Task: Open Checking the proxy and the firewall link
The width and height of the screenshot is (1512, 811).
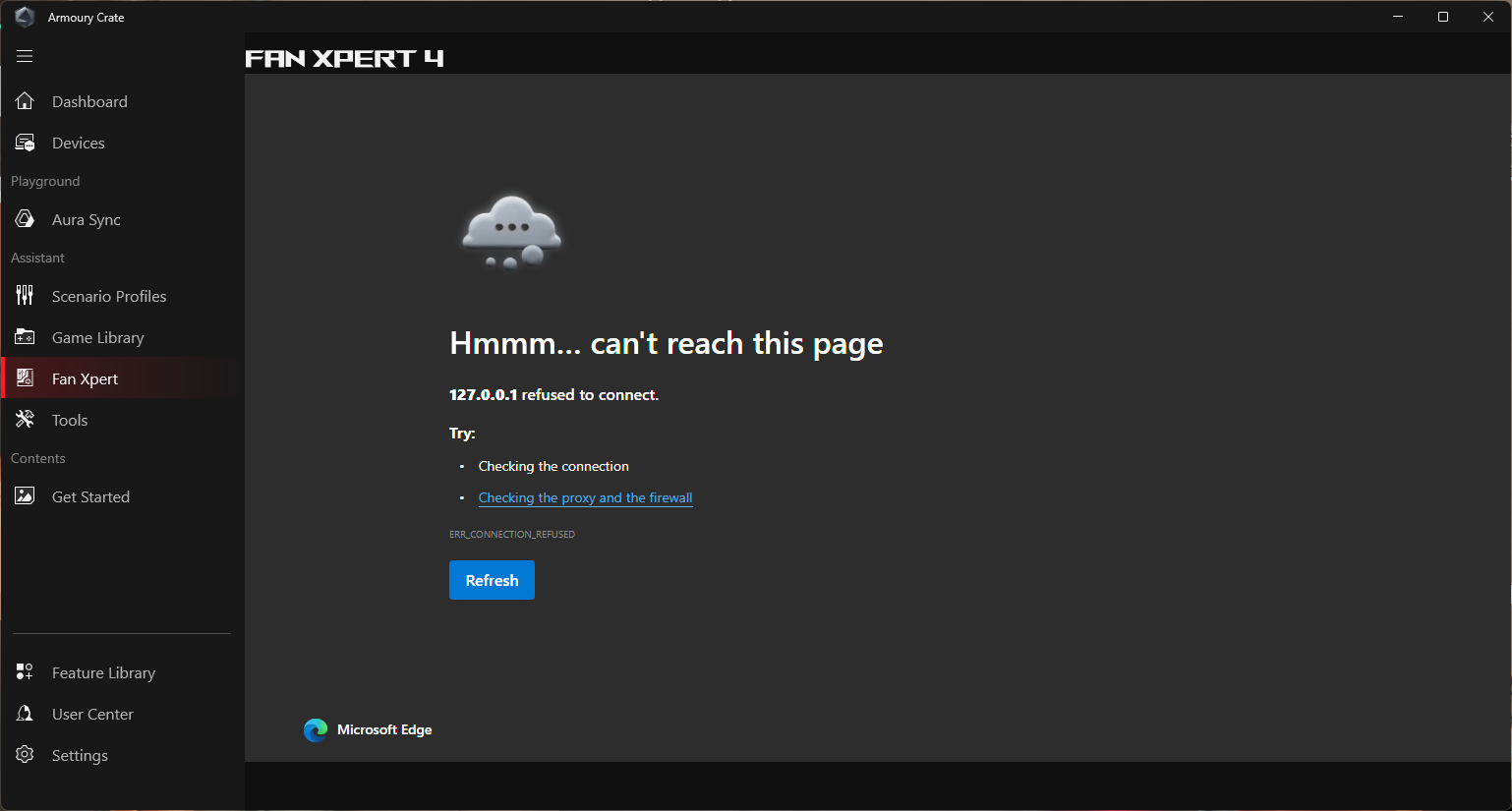Action: click(x=585, y=497)
